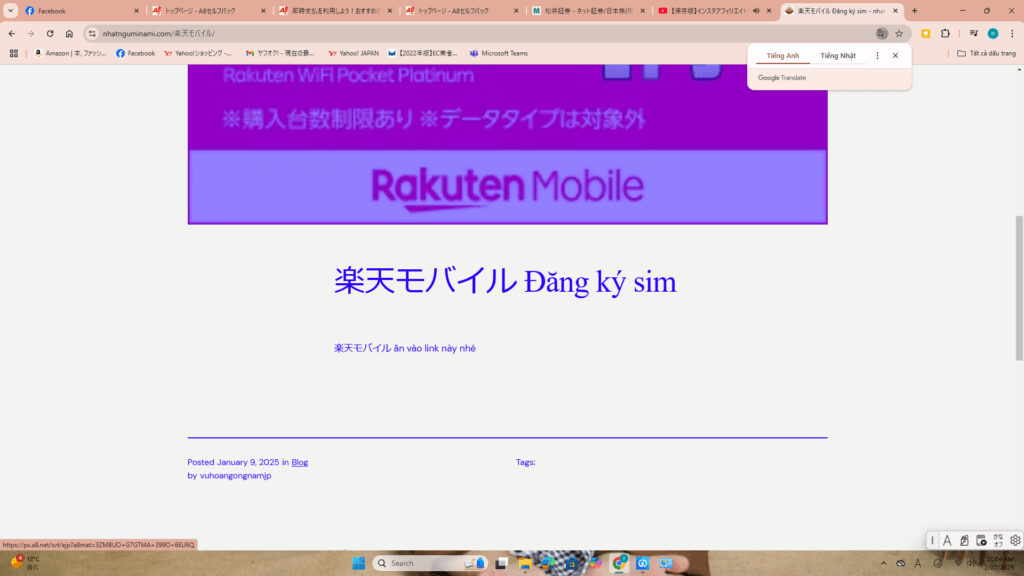1024x576 pixels.
Task: Open the Microsoft Teams bookmark
Action: (499, 54)
